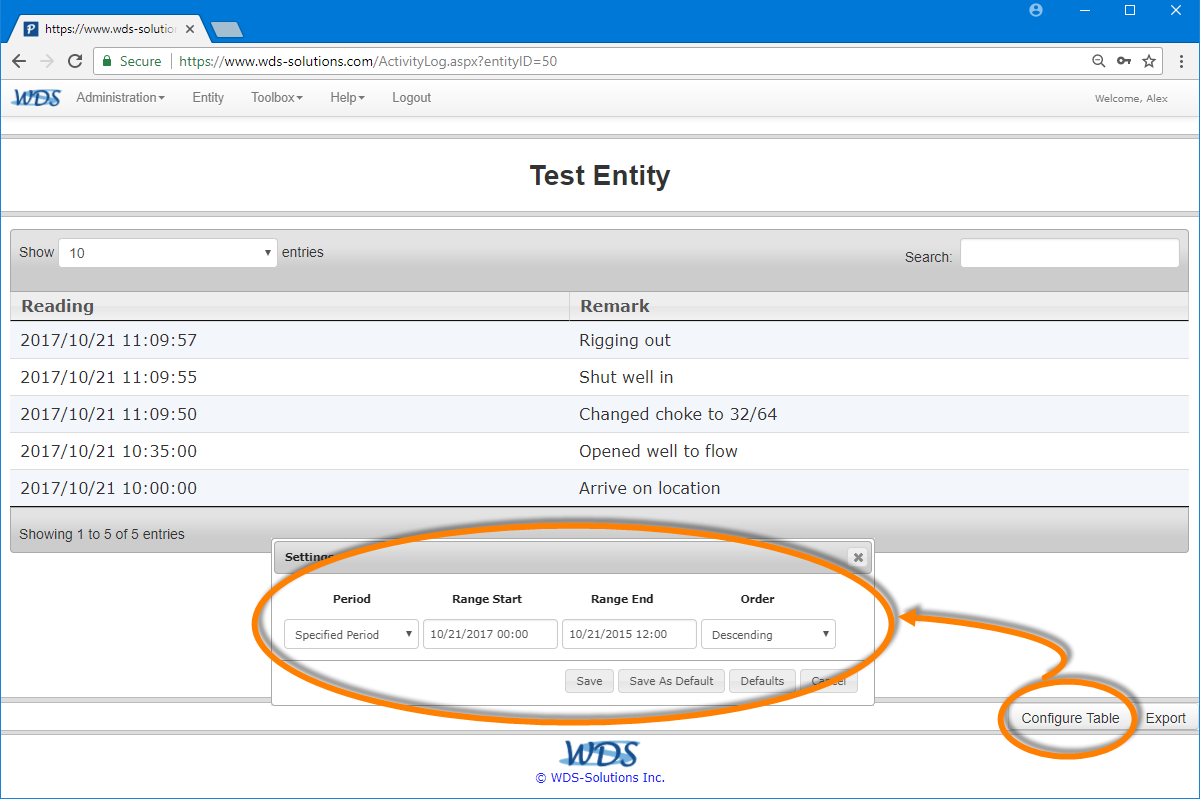Open the Entity menu item

[208, 98]
